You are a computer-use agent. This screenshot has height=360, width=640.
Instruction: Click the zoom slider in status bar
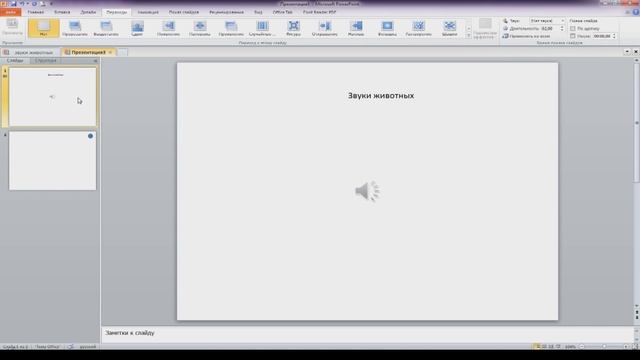pos(604,347)
